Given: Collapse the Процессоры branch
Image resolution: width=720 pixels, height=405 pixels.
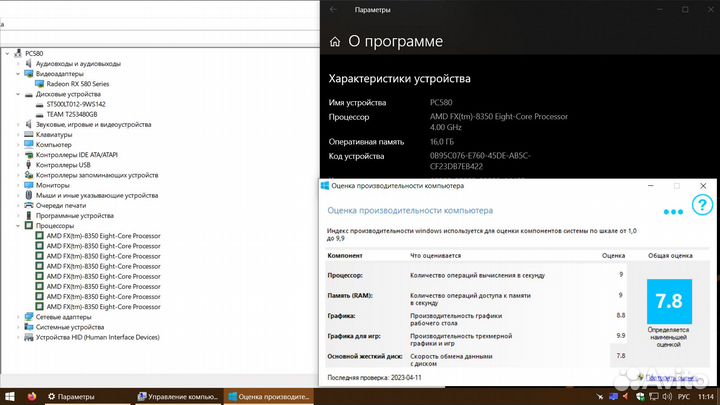Looking at the screenshot, I should tap(18, 225).
